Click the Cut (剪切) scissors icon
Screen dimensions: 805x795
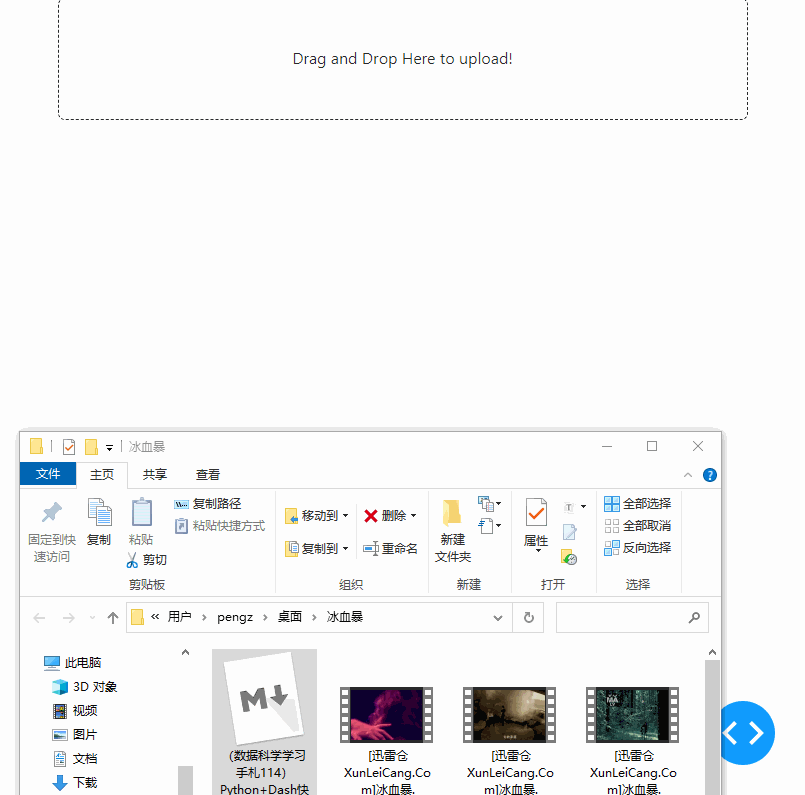tap(132, 560)
